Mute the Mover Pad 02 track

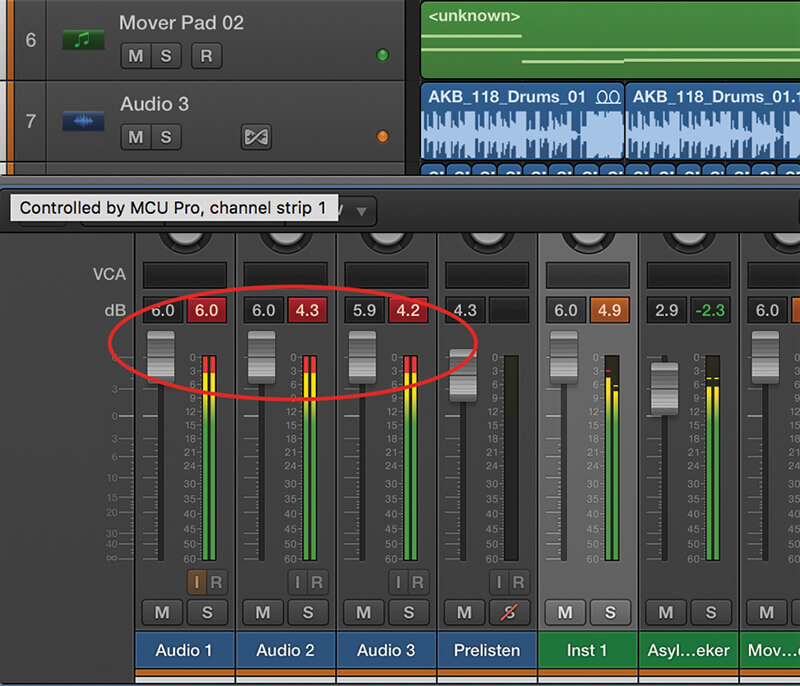click(x=136, y=56)
